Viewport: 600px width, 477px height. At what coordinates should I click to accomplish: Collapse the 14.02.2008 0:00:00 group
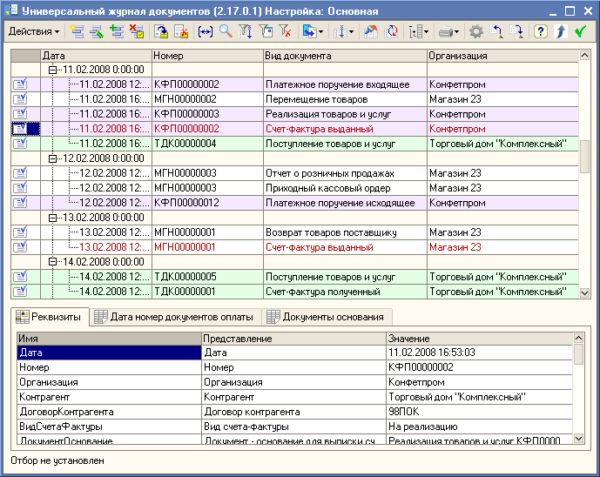coord(53,262)
